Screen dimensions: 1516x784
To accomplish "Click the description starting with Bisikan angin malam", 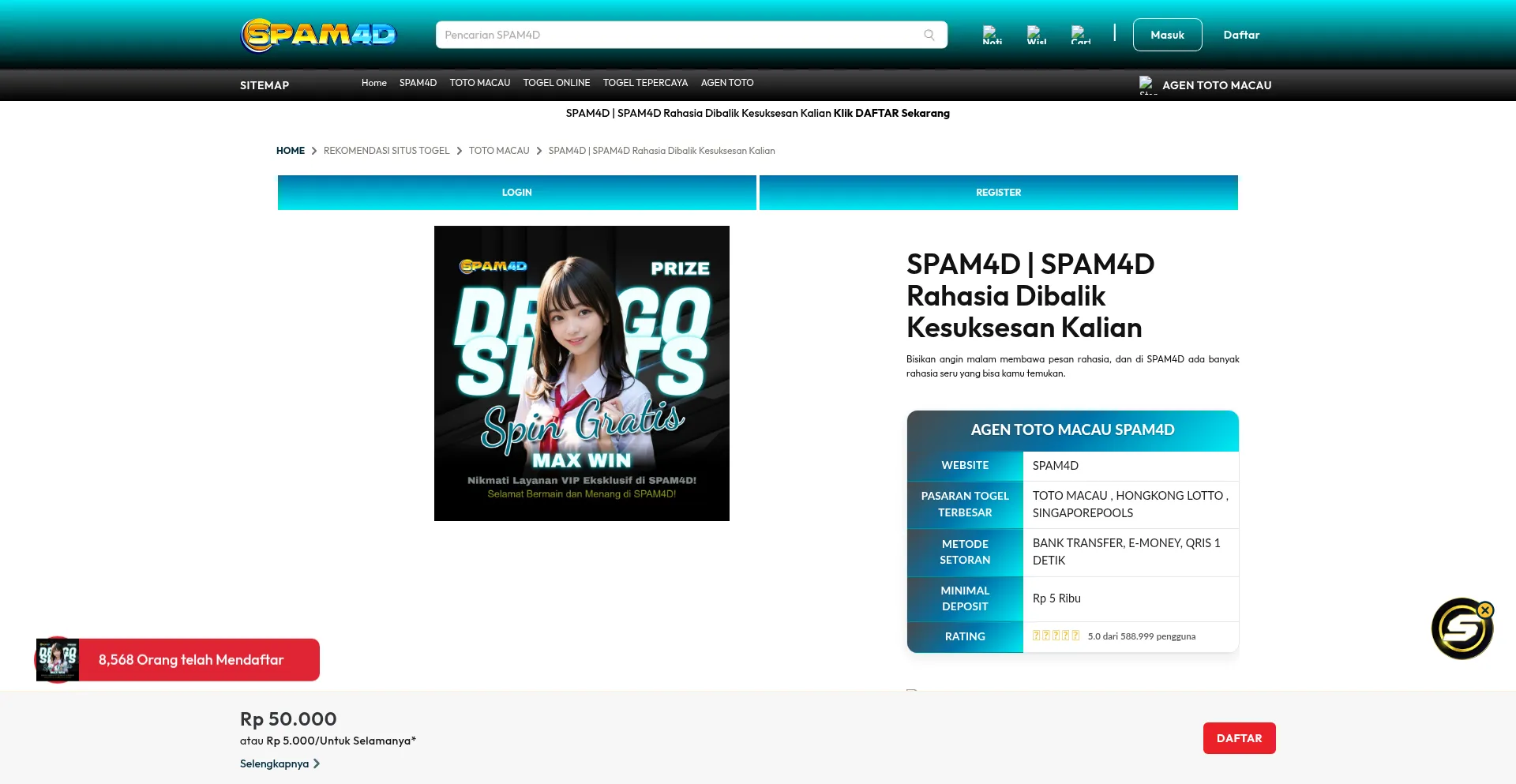I will point(1073,366).
